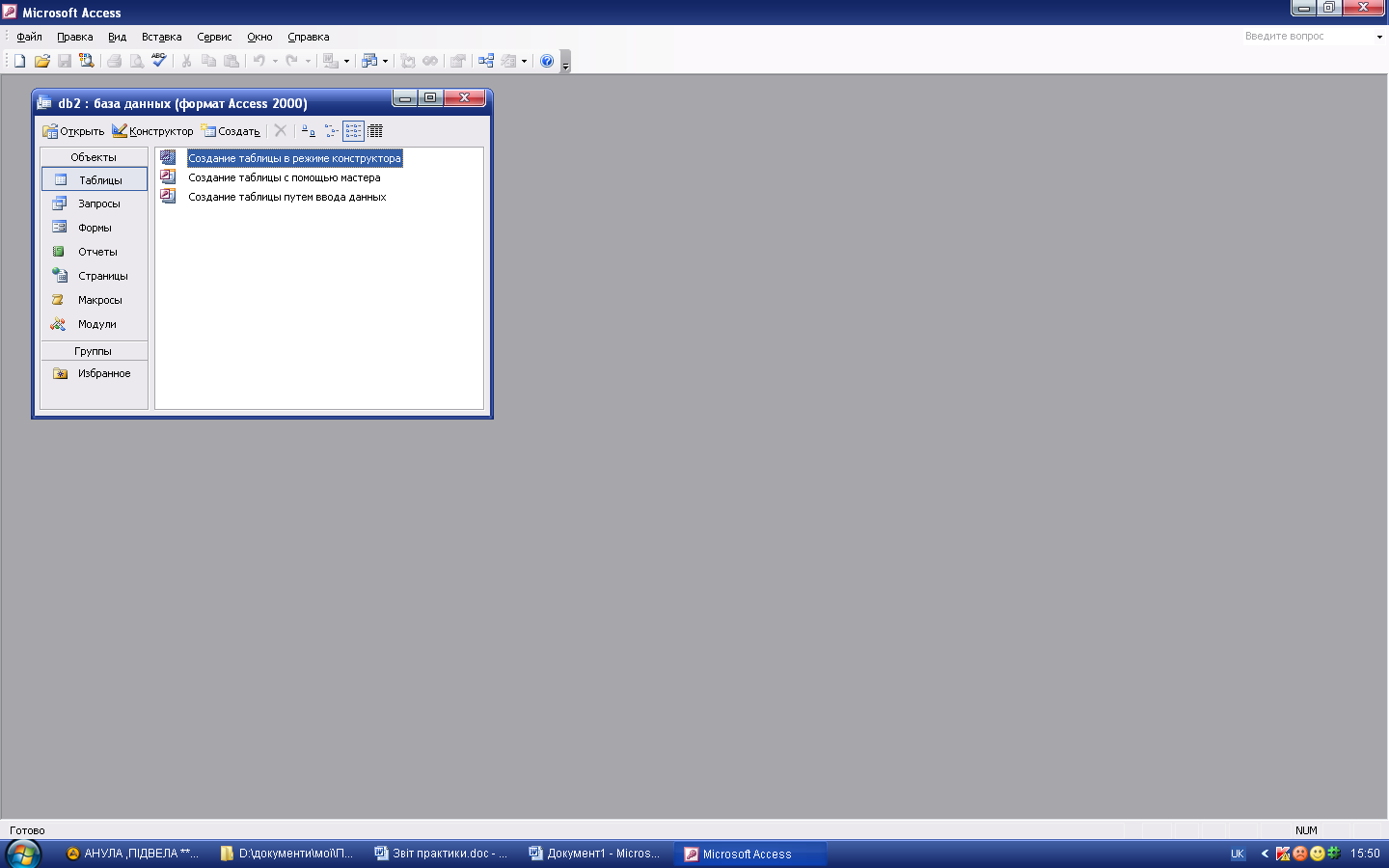This screenshot has width=1389, height=868.
Task: Open the Relationships diagram icon
Action: coord(486,61)
